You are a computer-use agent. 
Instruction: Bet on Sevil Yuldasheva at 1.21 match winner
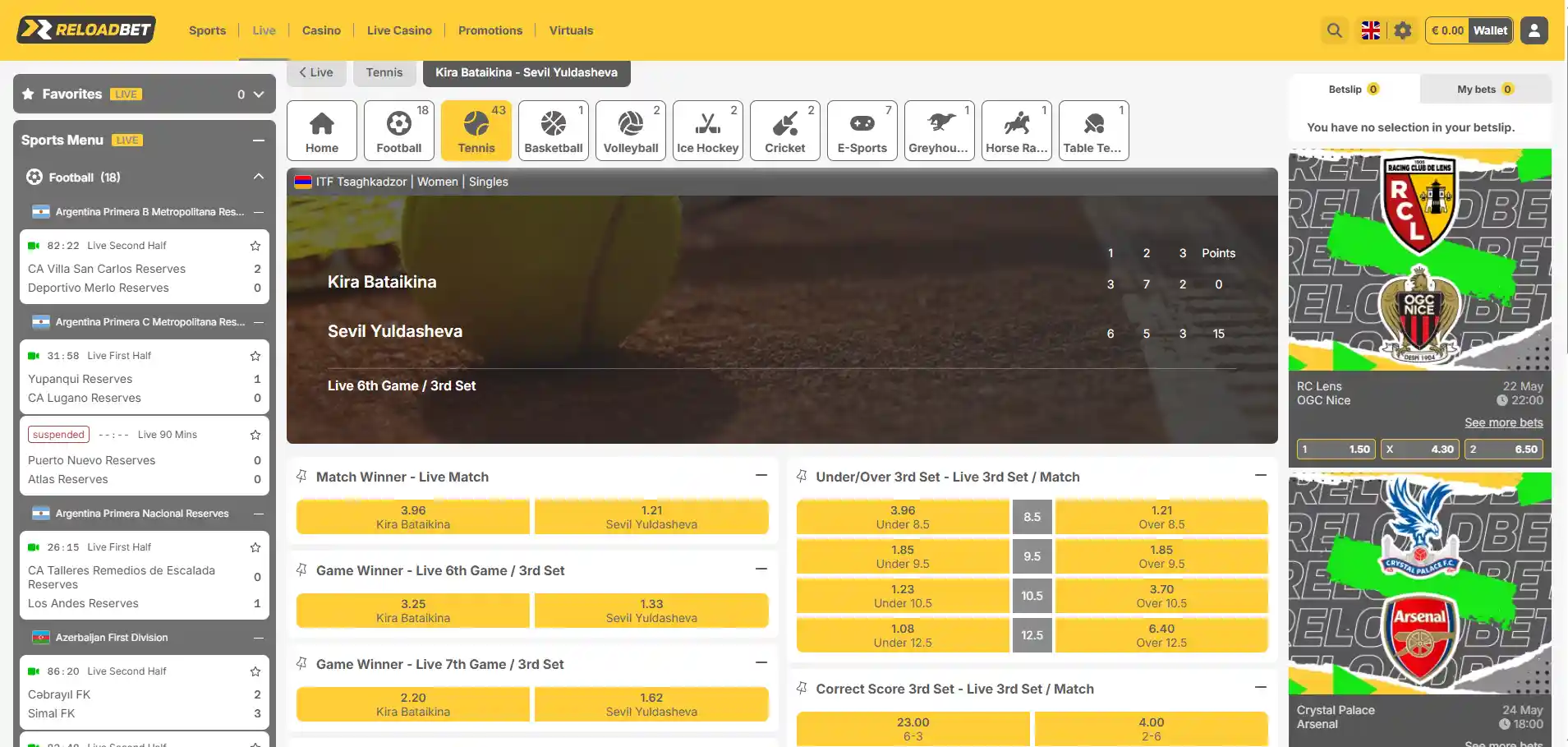click(x=651, y=517)
